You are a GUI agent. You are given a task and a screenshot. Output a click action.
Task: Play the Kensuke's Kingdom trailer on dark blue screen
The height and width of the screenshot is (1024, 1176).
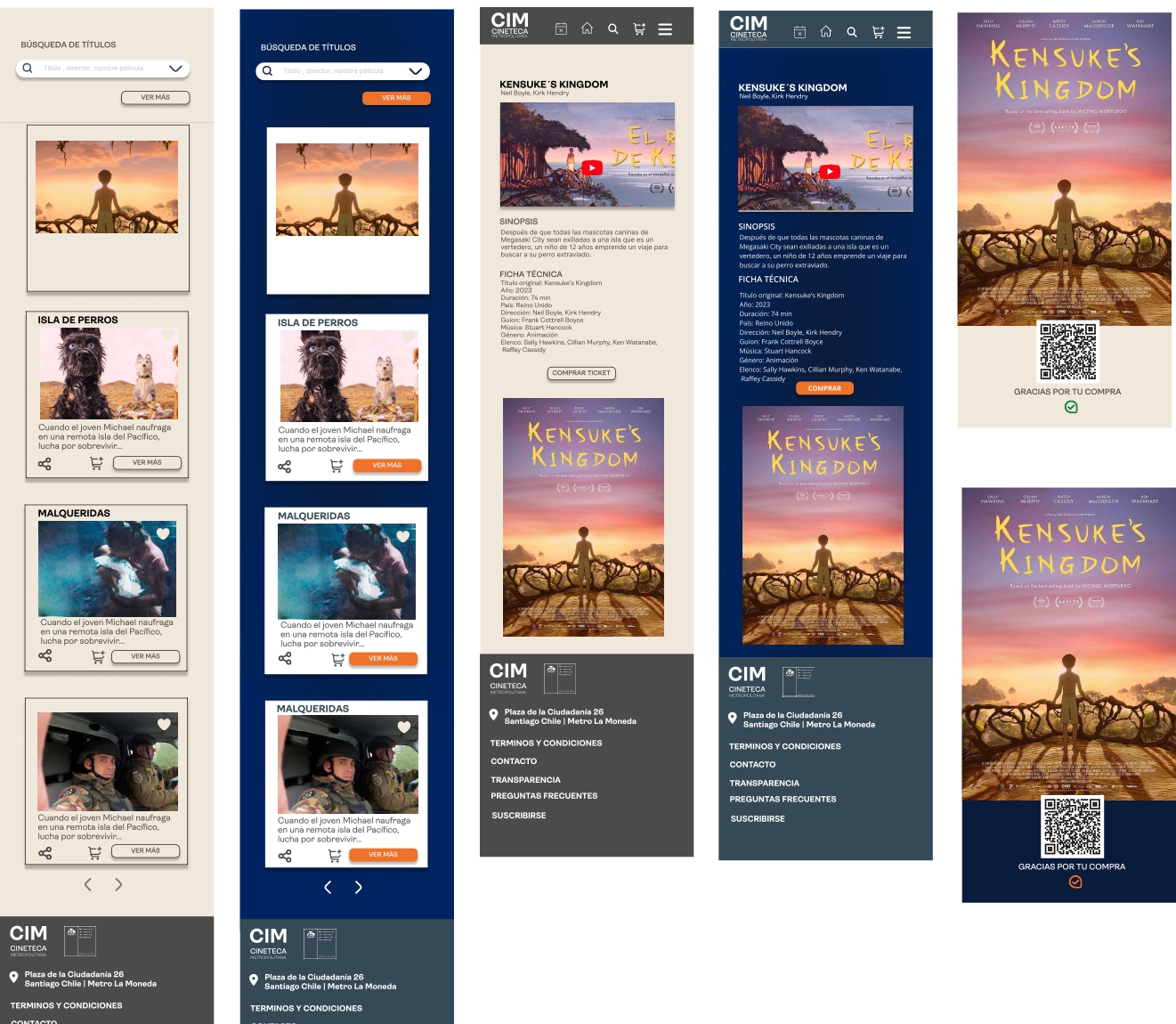pos(830,172)
